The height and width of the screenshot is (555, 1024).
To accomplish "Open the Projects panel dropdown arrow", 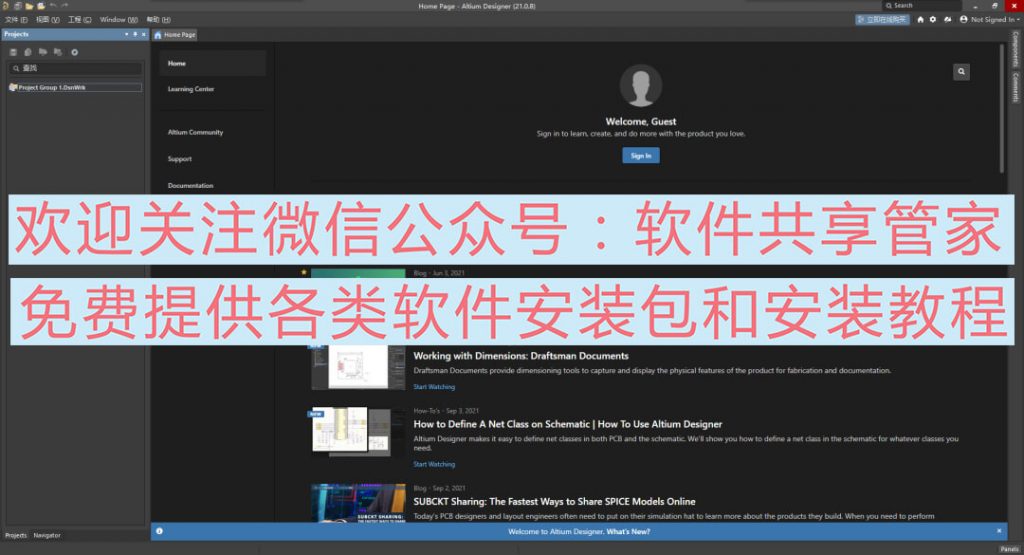I will click(127, 35).
